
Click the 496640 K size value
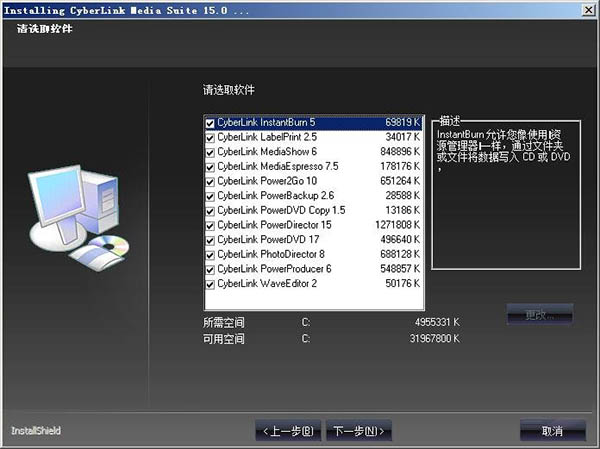400,240
